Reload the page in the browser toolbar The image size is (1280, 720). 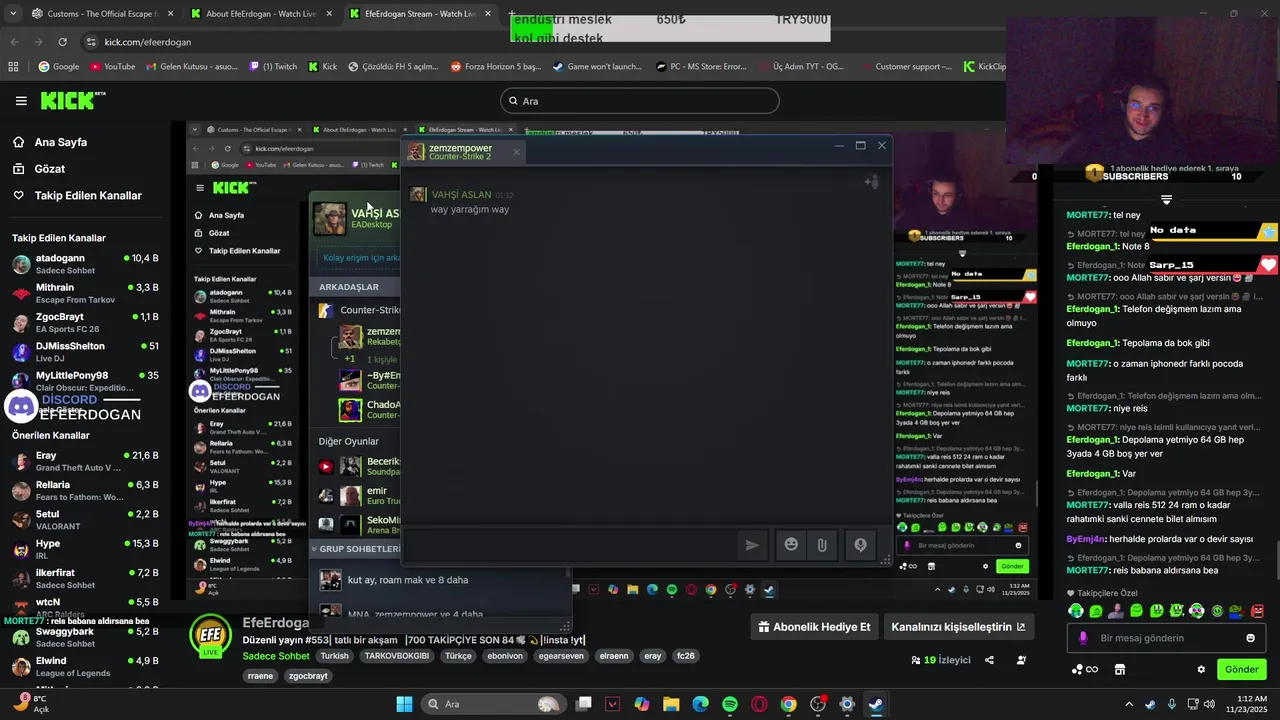[x=62, y=42]
